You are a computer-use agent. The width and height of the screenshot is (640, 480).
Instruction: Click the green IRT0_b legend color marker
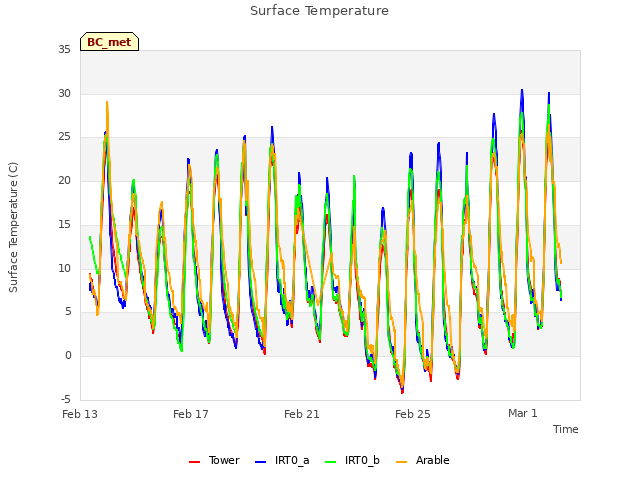(x=331, y=462)
